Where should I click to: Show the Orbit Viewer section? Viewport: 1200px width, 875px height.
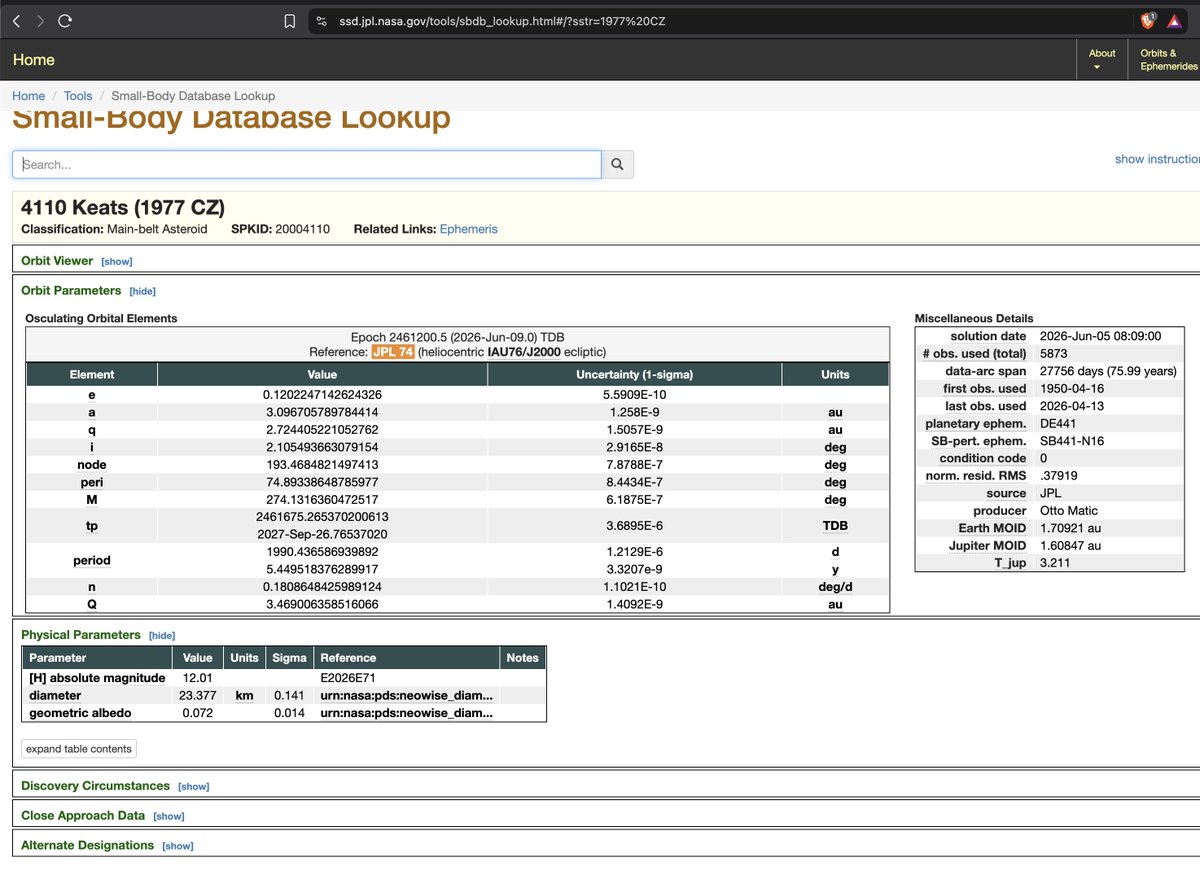[117, 261]
